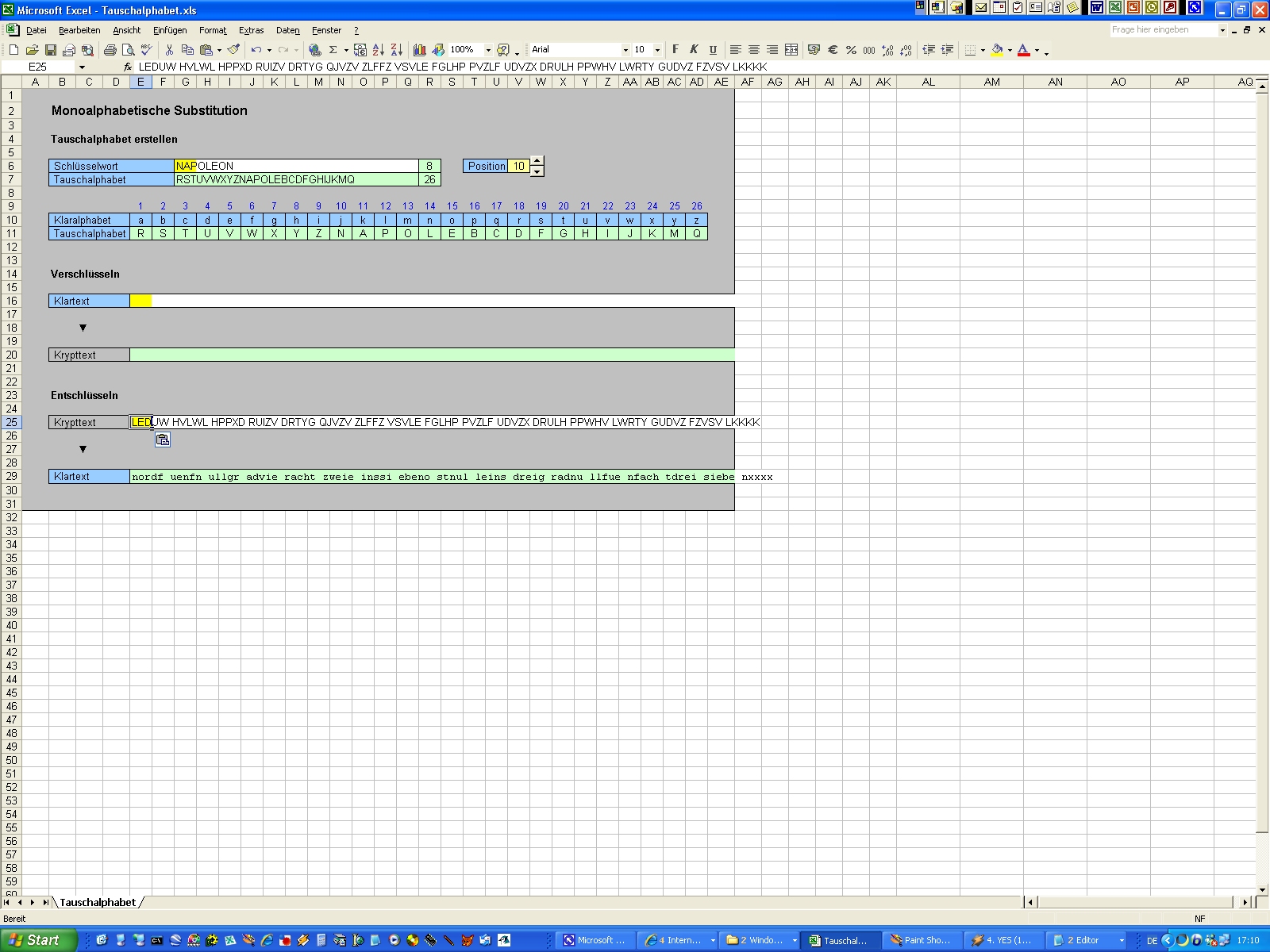Toggle underline formatting U button
The width and height of the screenshot is (1270, 952).
(713, 50)
